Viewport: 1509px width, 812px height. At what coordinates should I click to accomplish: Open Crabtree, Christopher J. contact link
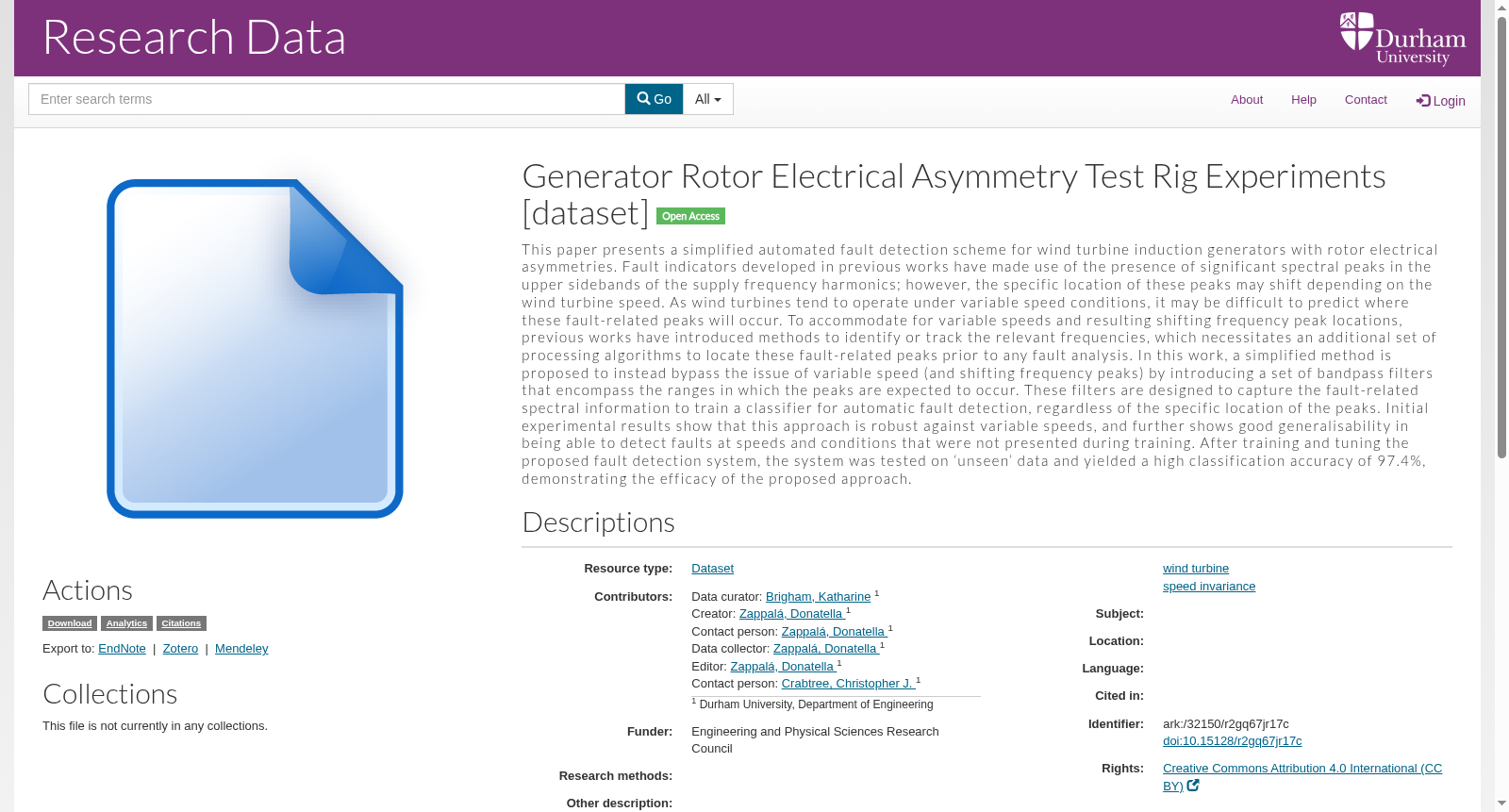pyautogui.click(x=848, y=684)
